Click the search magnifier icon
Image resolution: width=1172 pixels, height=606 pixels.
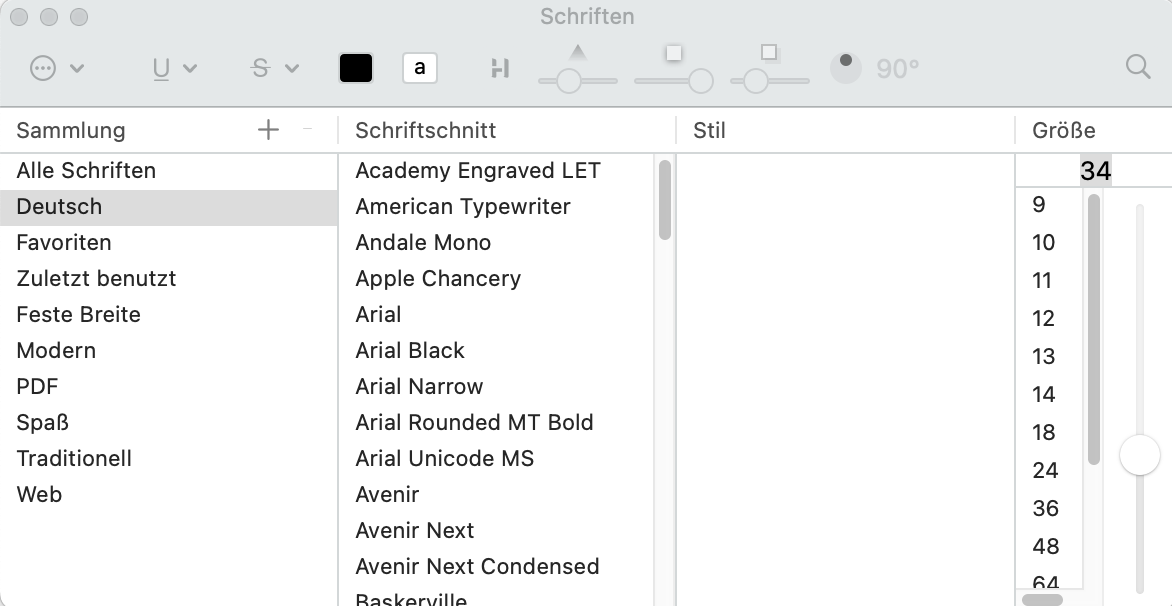tap(1138, 67)
